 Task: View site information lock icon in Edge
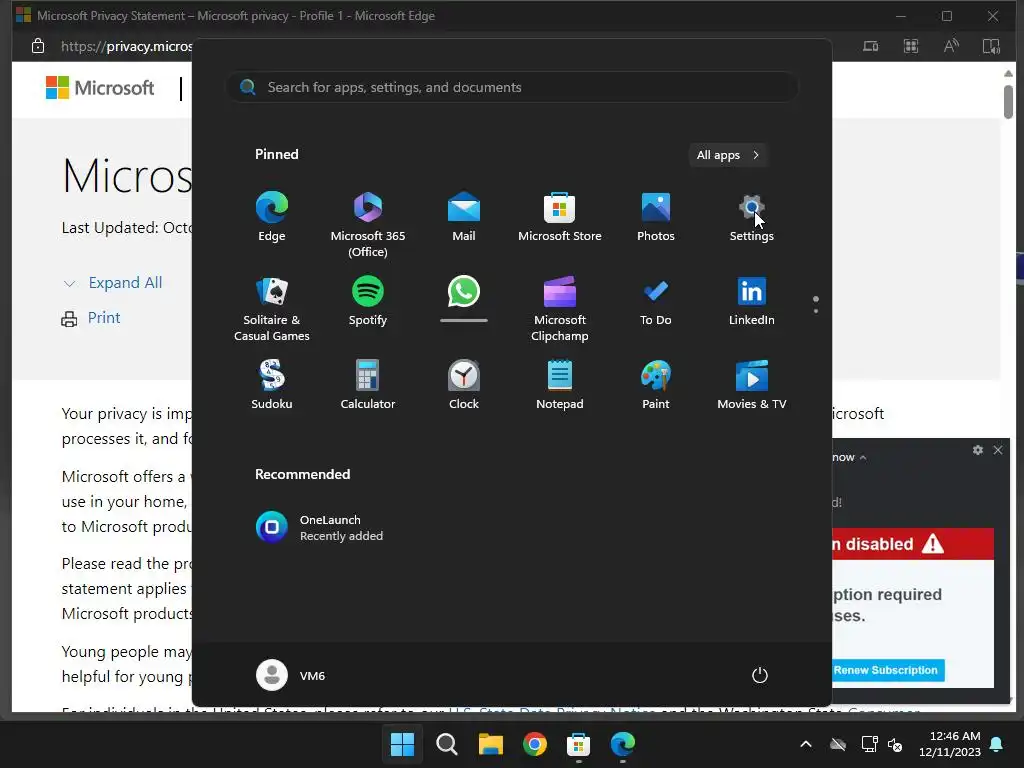tap(38, 46)
